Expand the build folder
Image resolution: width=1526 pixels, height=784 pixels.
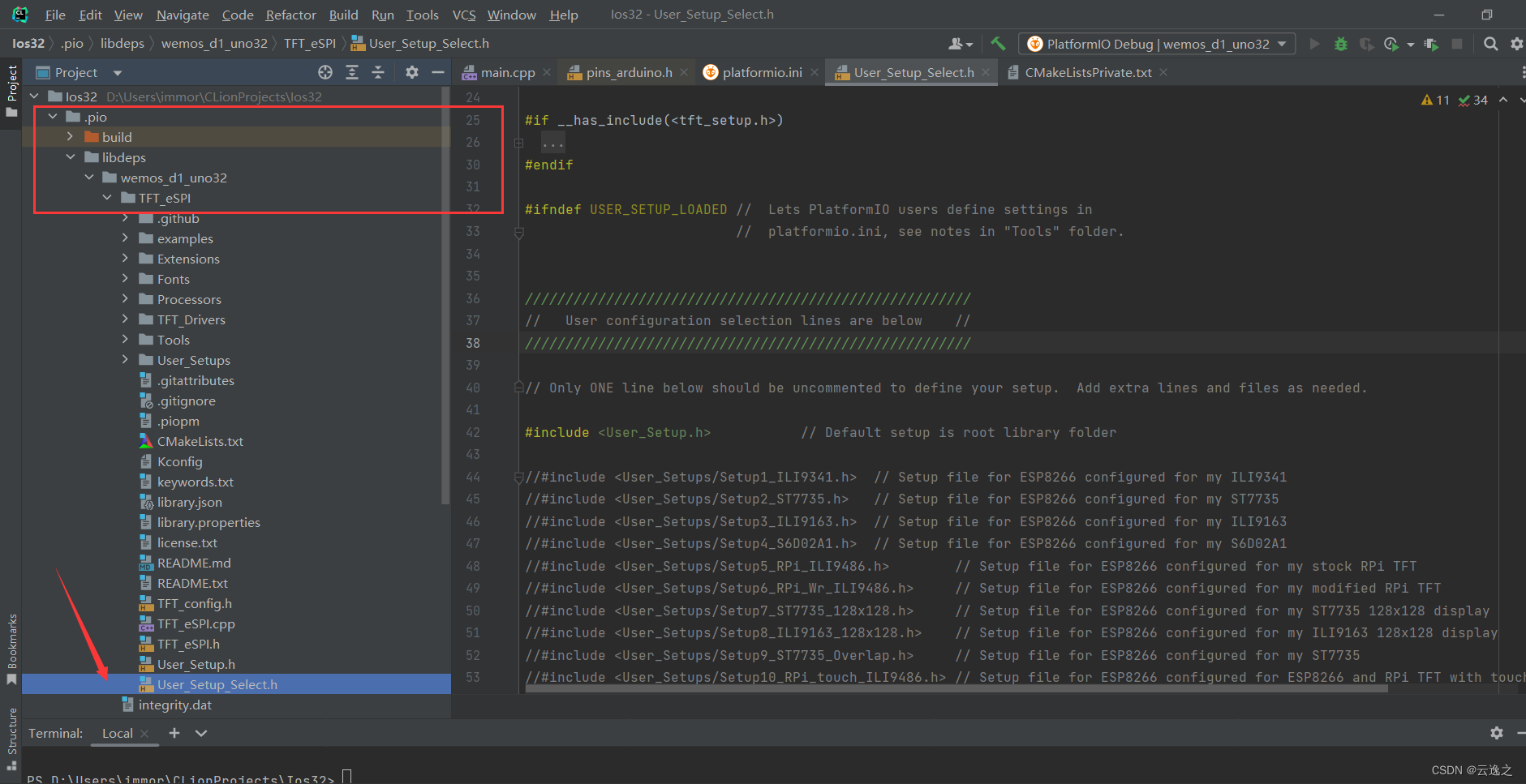(x=71, y=137)
